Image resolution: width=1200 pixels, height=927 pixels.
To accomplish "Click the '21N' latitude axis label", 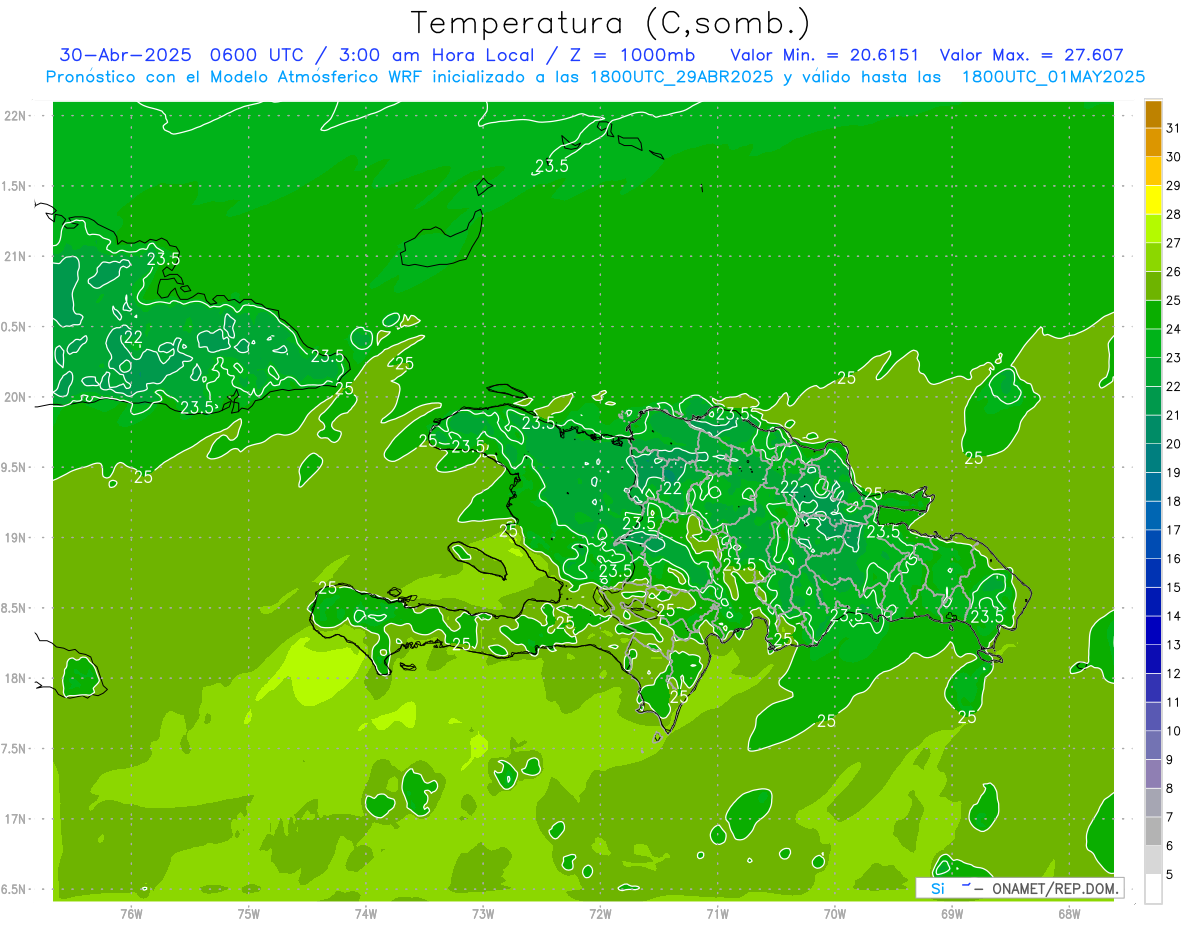I will point(16,256).
